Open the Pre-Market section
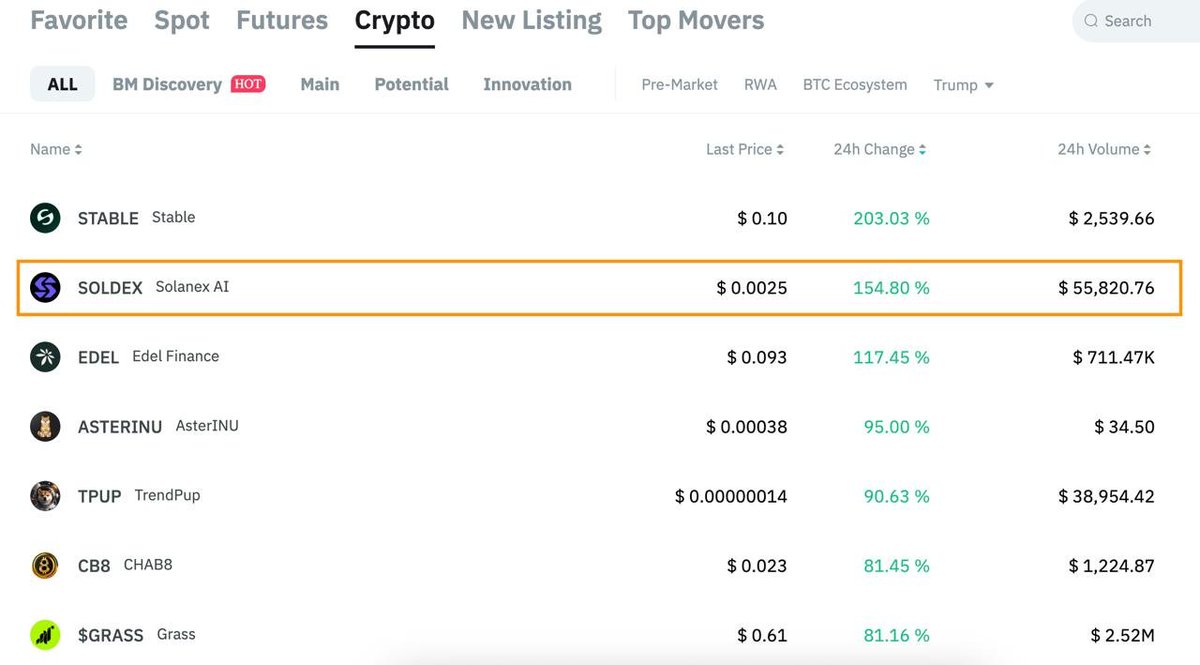The height and width of the screenshot is (665, 1200). [679, 85]
